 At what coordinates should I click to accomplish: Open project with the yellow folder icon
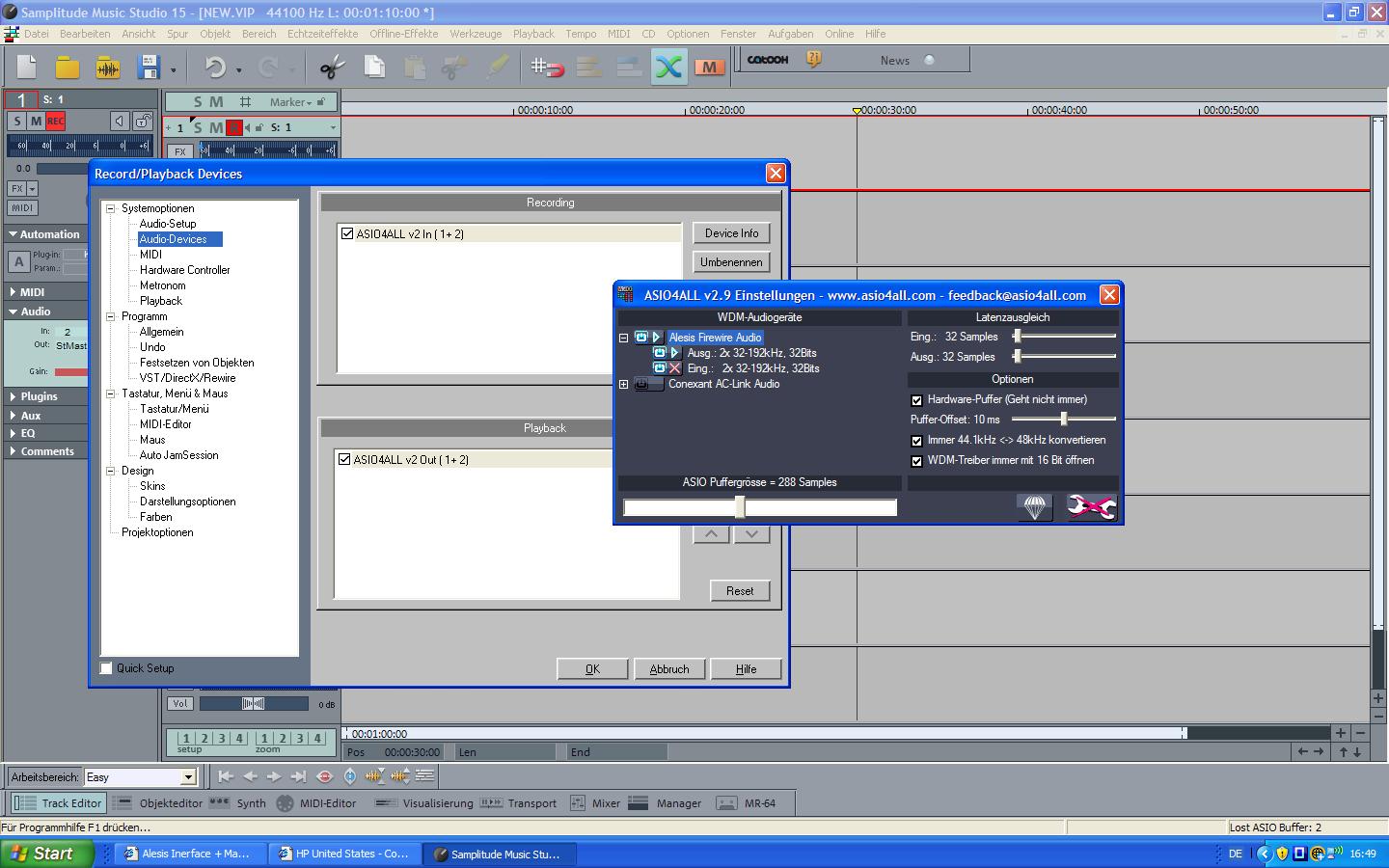pyautogui.click(x=67, y=67)
